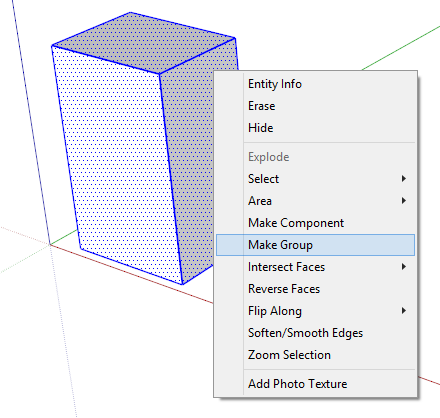This screenshot has height=418, width=440.
Task: Click the Area menu label
Action: [260, 201]
